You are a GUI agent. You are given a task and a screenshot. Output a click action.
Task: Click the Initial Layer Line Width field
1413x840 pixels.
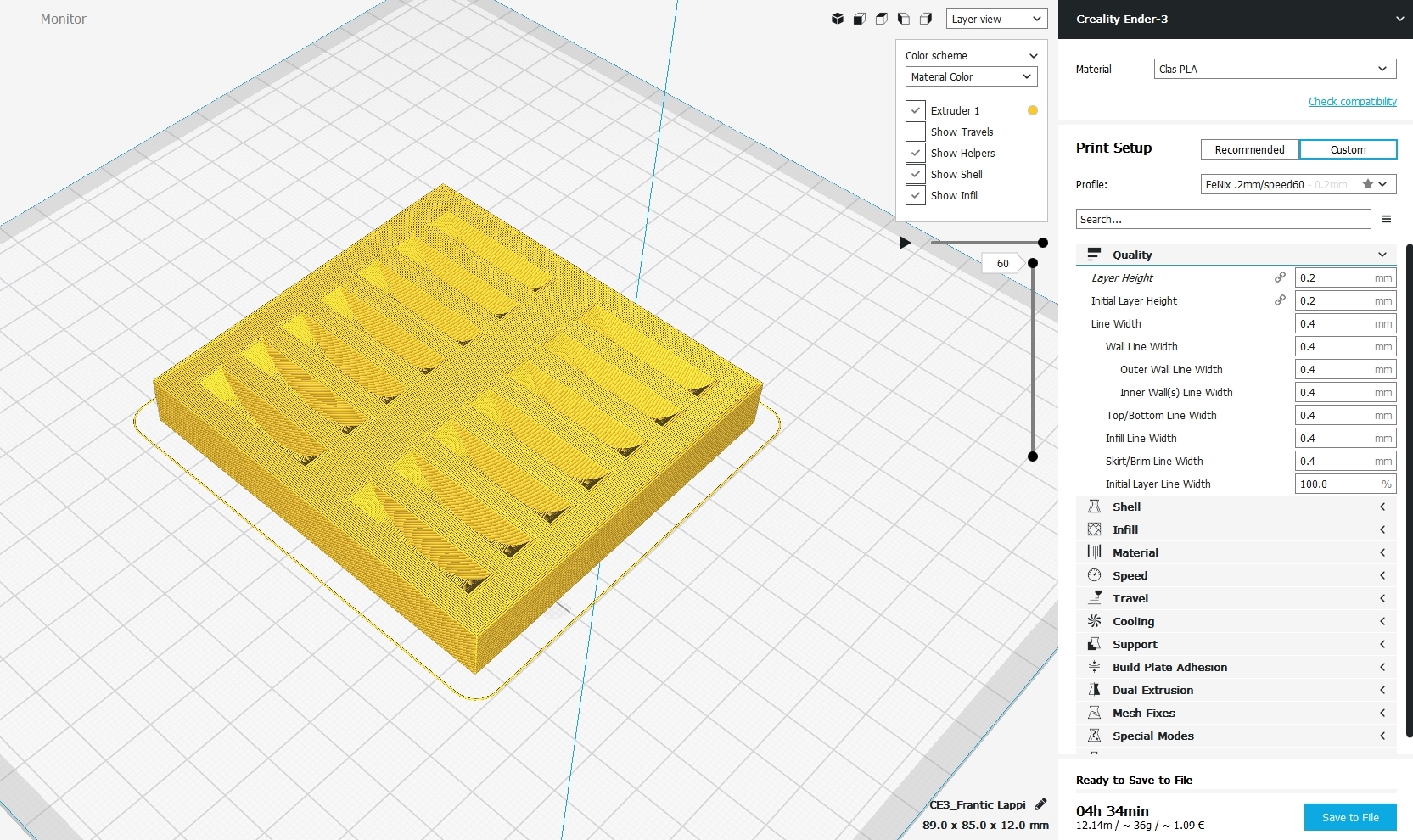[x=1345, y=484]
